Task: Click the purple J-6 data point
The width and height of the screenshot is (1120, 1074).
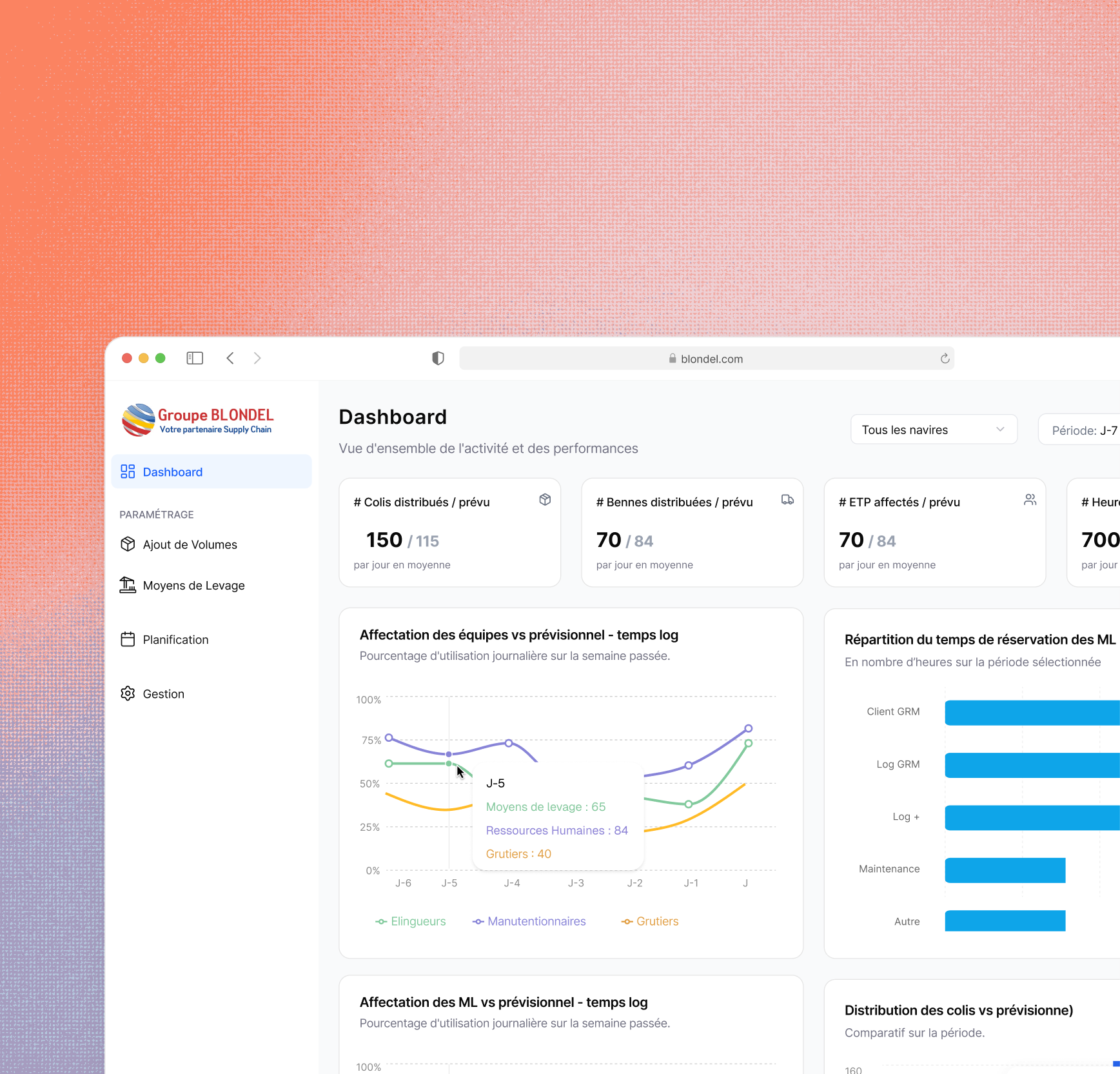Action: coord(389,737)
